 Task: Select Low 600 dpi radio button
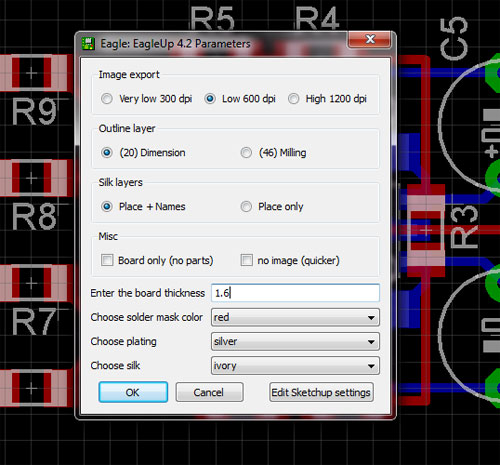coord(210,99)
